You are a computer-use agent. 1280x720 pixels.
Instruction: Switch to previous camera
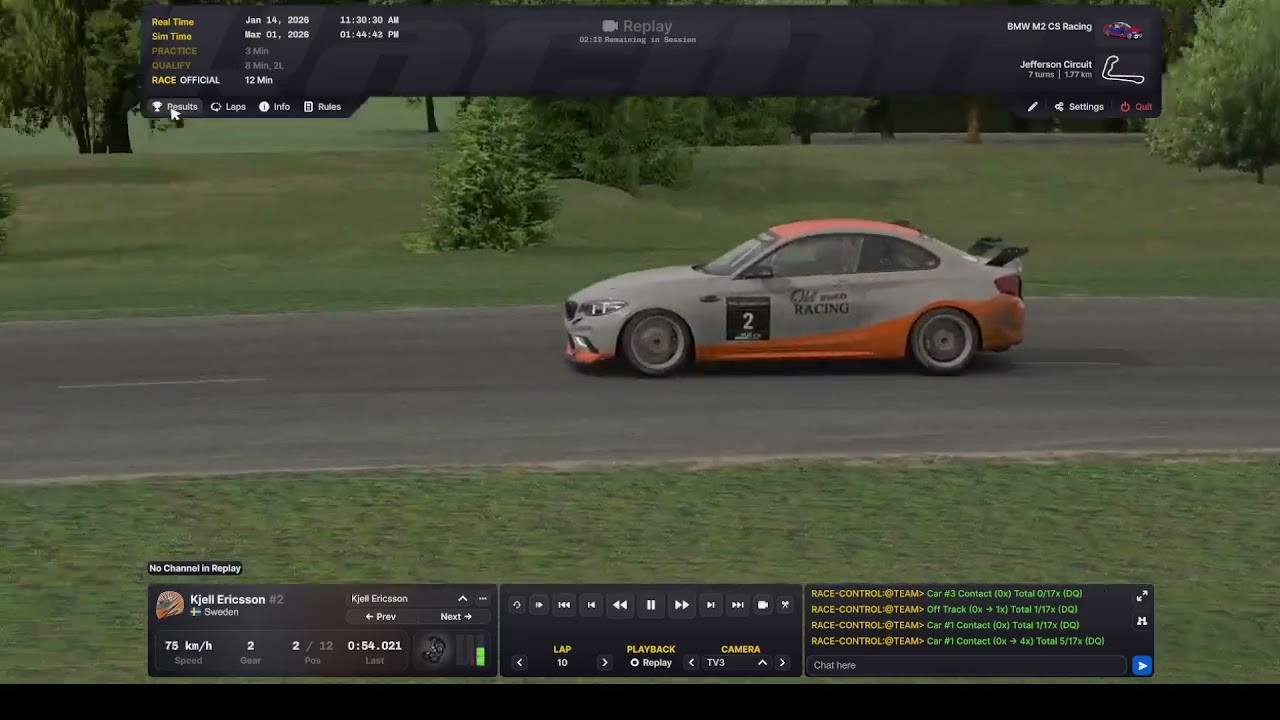coord(691,663)
